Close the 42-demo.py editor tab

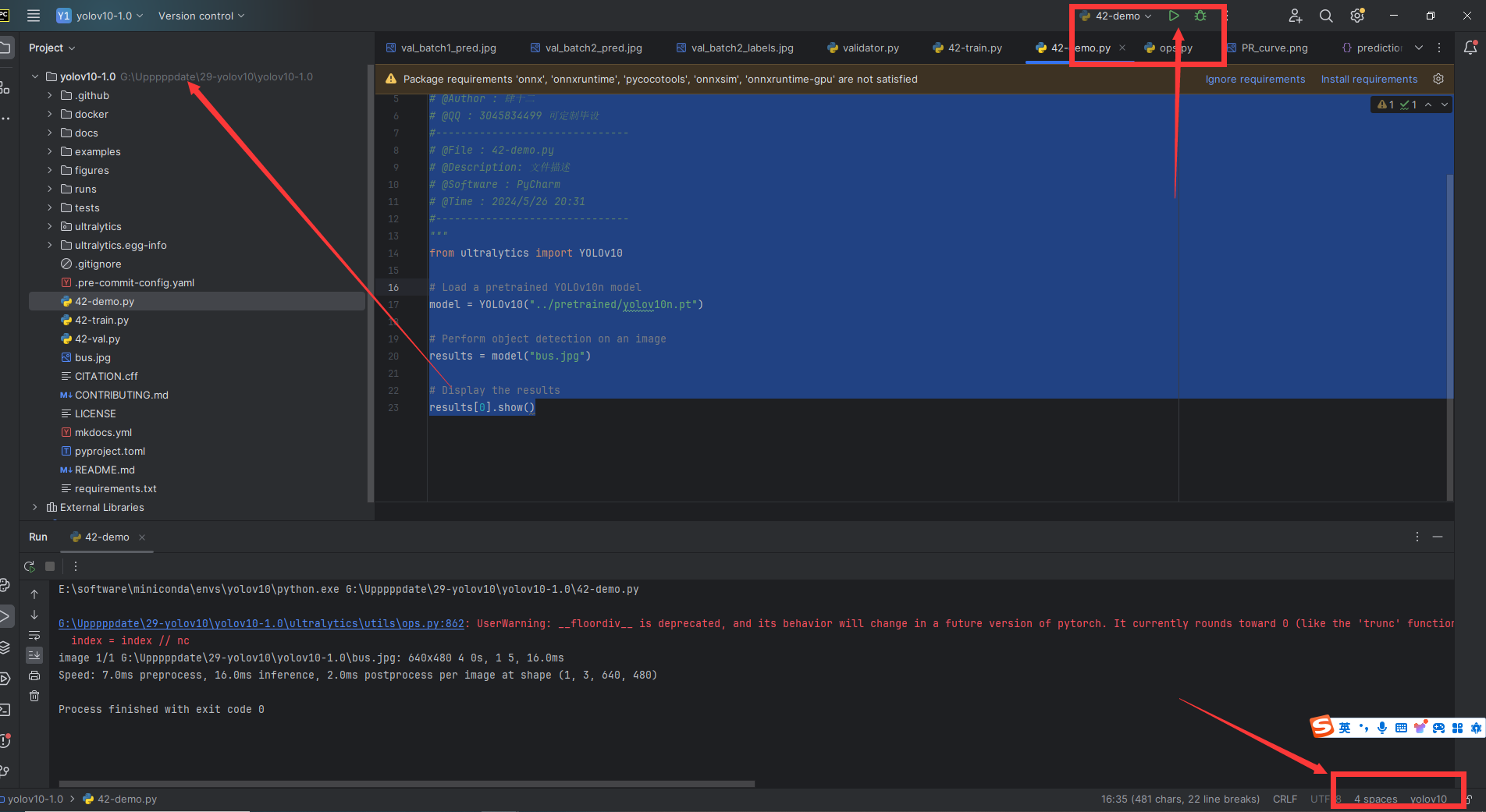(1122, 48)
